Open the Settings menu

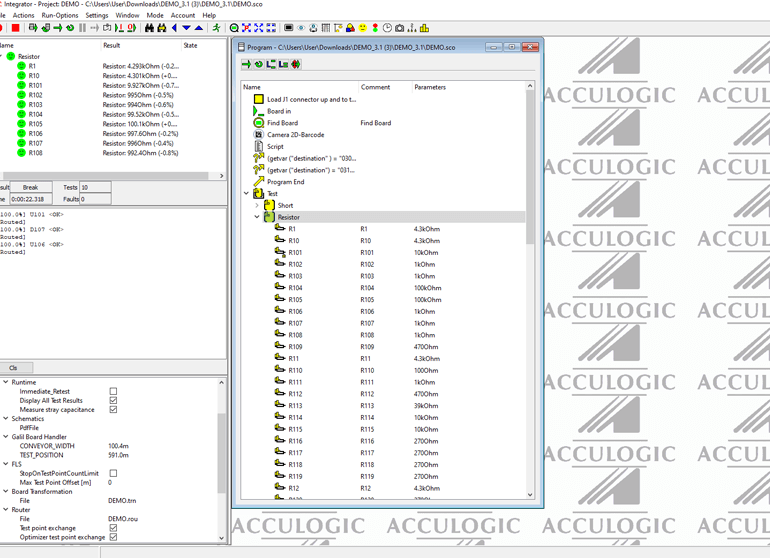97,15
